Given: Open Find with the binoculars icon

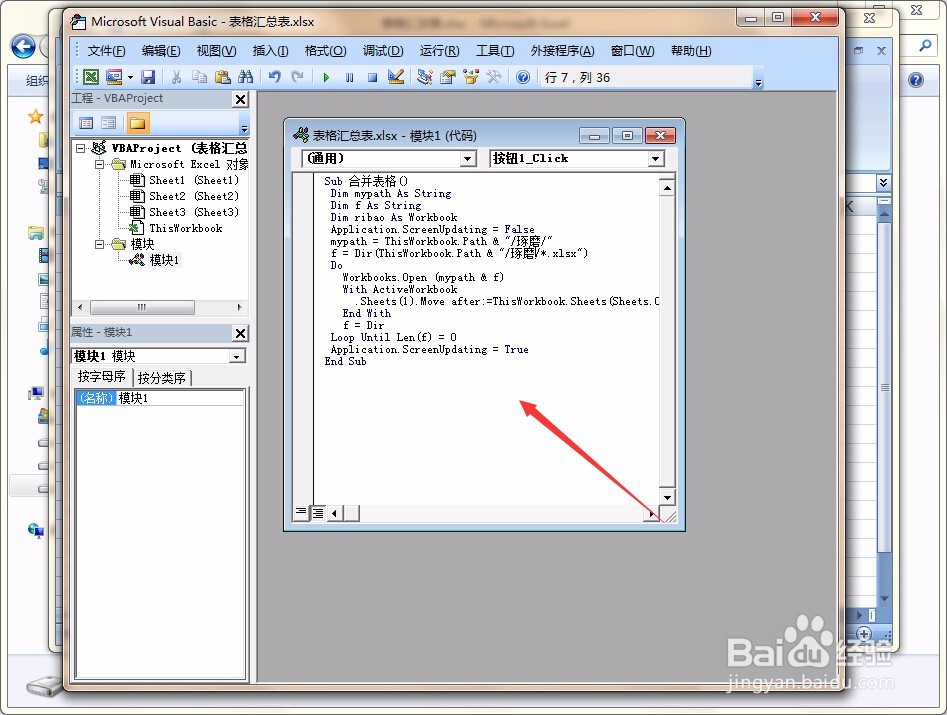Looking at the screenshot, I should (x=246, y=77).
